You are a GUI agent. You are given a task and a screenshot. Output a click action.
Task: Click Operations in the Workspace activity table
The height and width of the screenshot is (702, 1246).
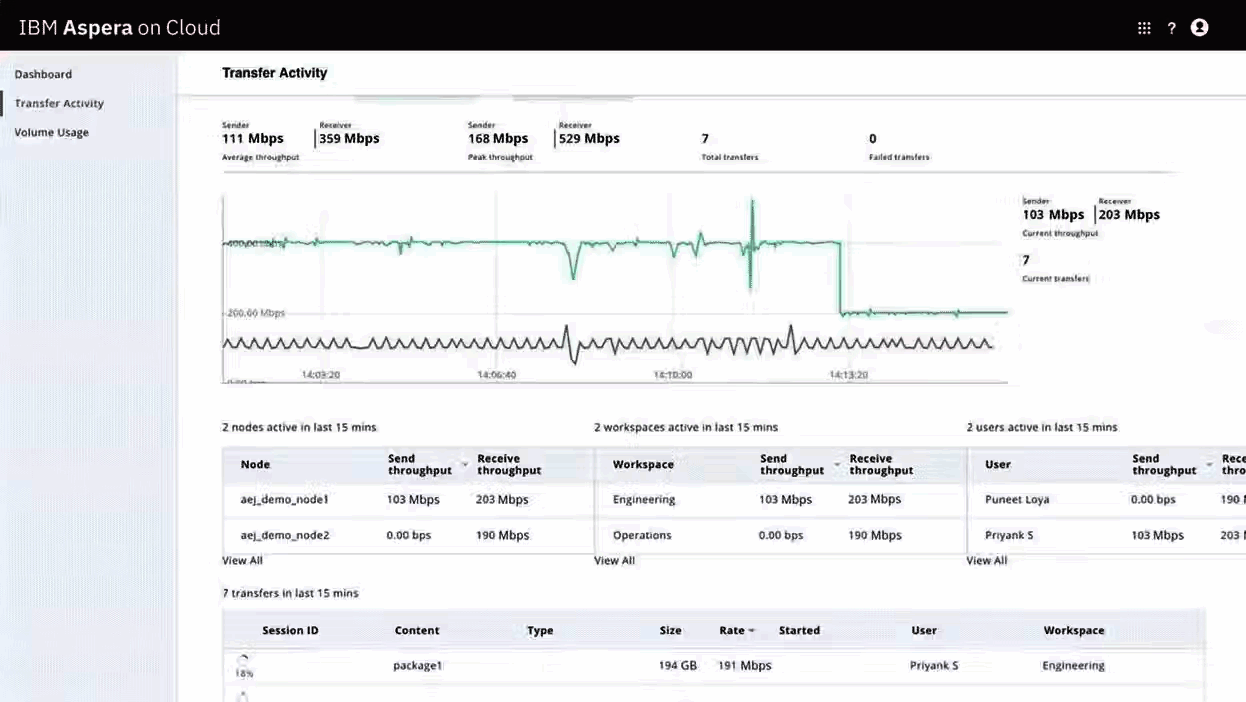642,535
